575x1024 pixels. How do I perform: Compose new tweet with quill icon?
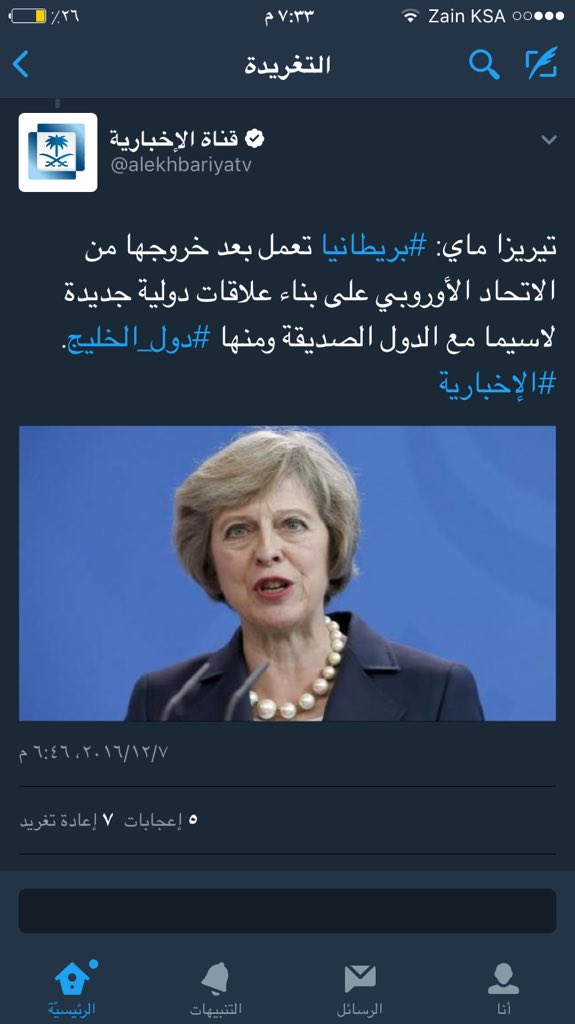click(542, 63)
